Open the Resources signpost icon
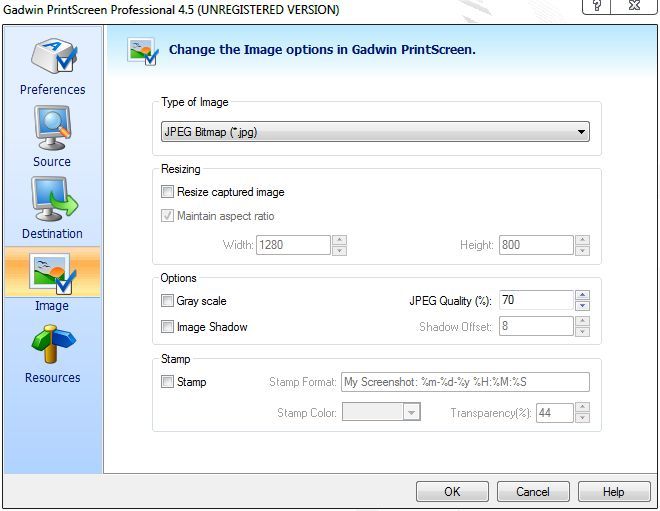The width and height of the screenshot is (660, 511). (53, 343)
